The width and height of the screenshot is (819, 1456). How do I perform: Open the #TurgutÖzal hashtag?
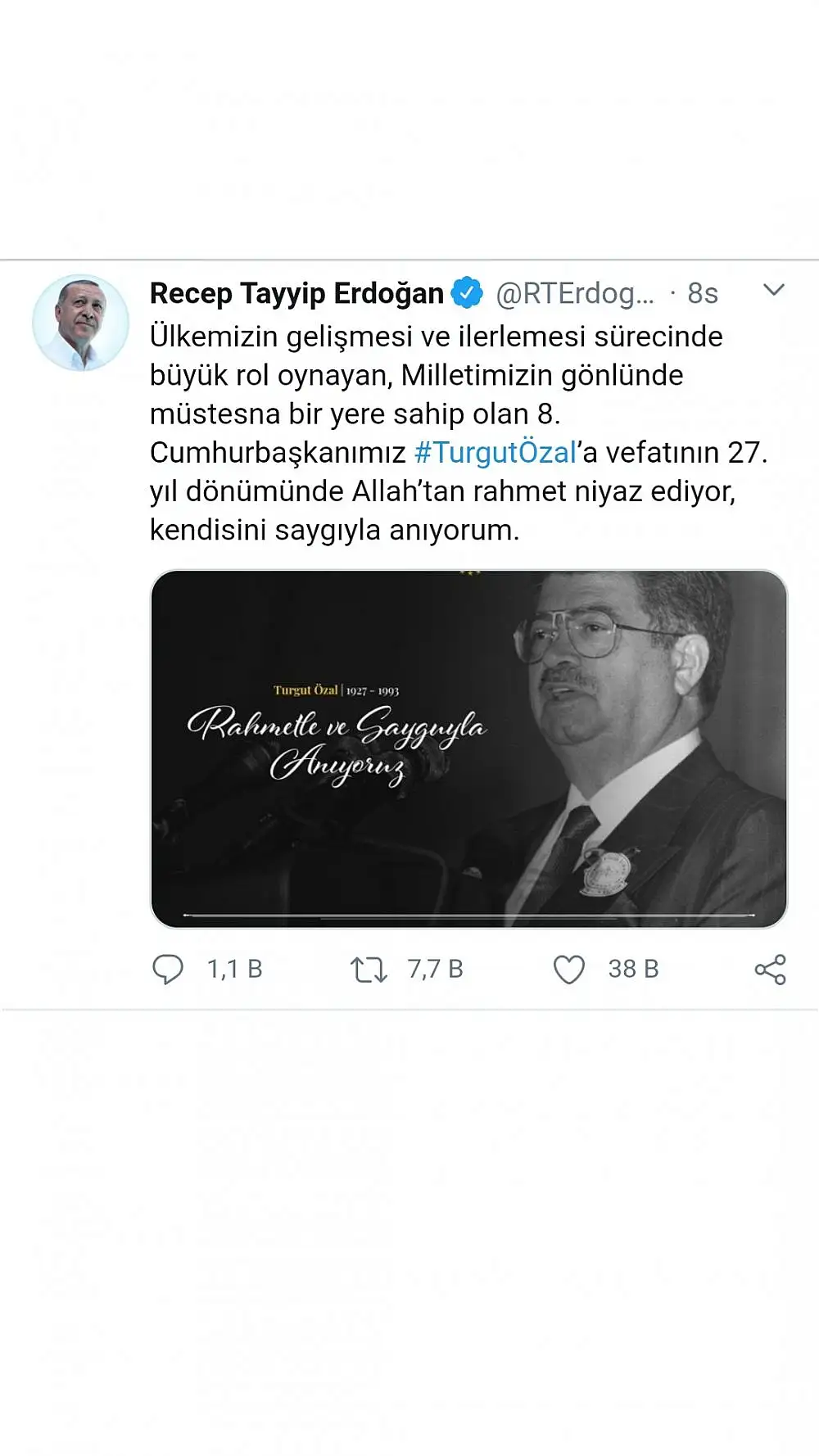click(495, 452)
